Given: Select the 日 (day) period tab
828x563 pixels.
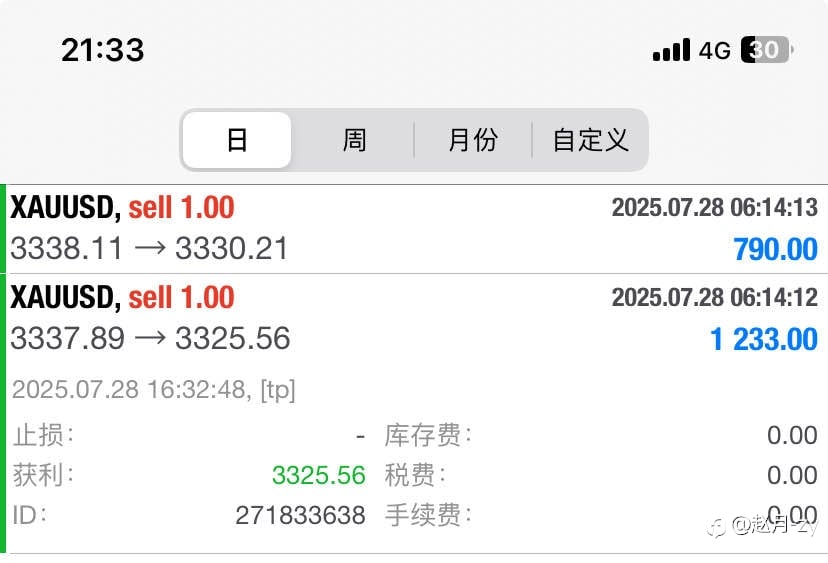Looking at the screenshot, I should [237, 140].
